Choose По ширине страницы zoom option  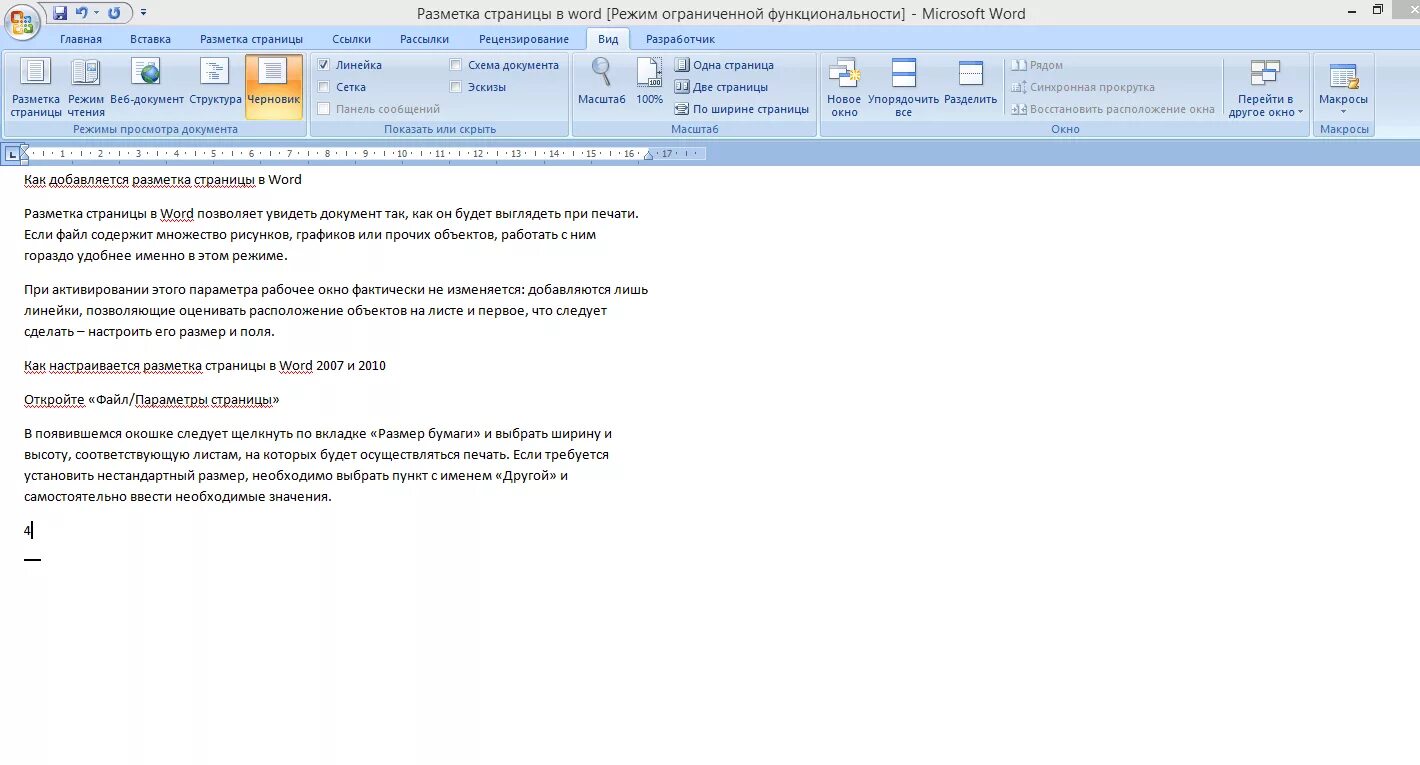(x=741, y=109)
